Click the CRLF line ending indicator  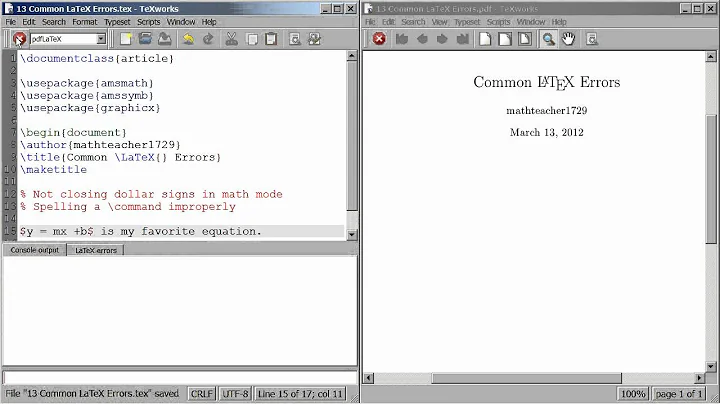coord(201,395)
